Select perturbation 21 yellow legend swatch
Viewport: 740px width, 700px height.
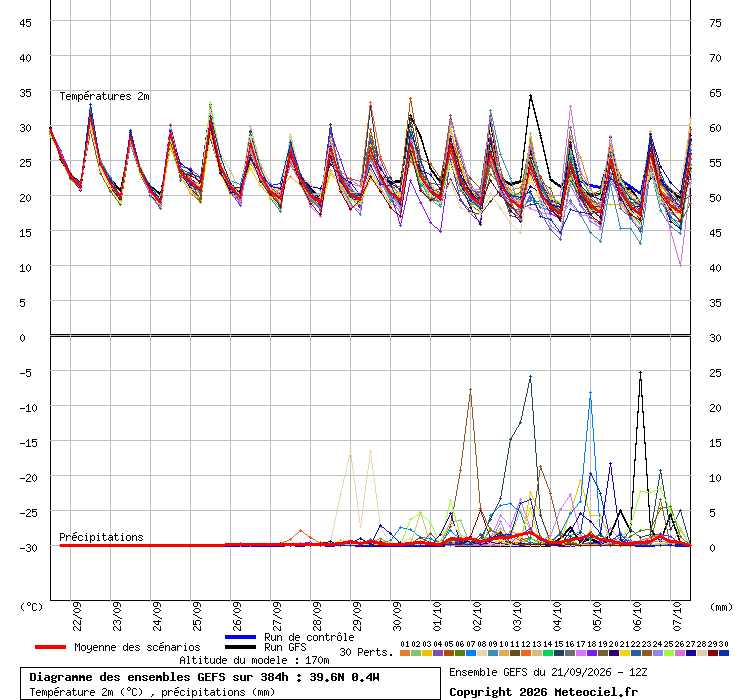pos(624,653)
